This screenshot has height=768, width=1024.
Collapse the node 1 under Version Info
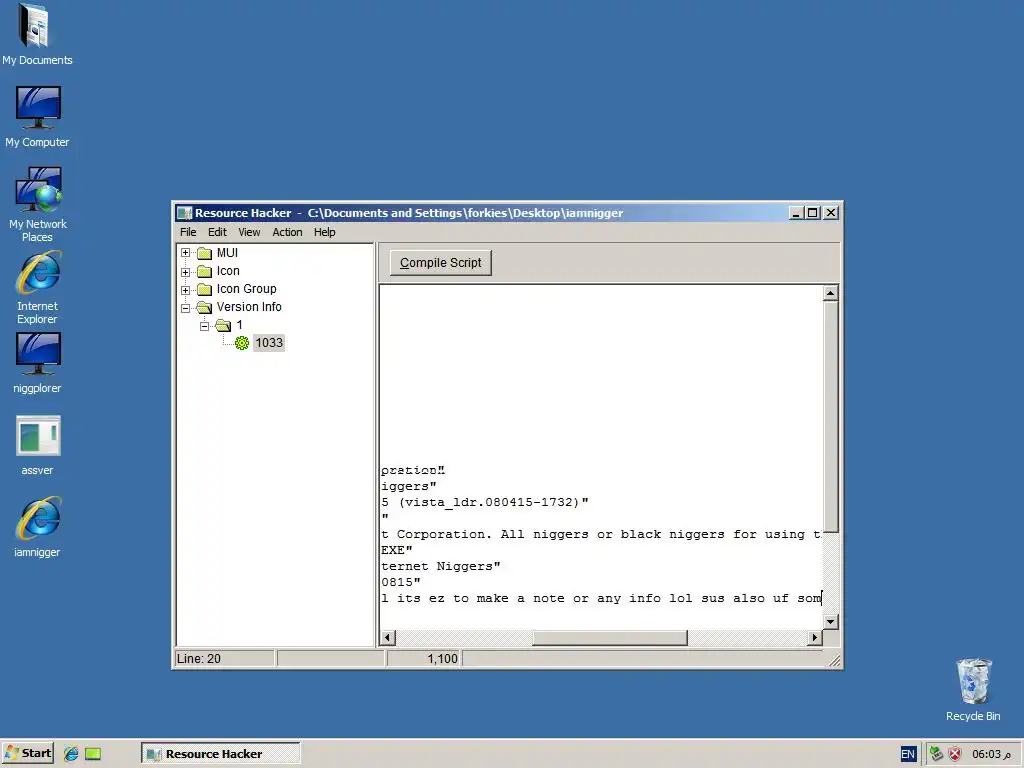(204, 325)
